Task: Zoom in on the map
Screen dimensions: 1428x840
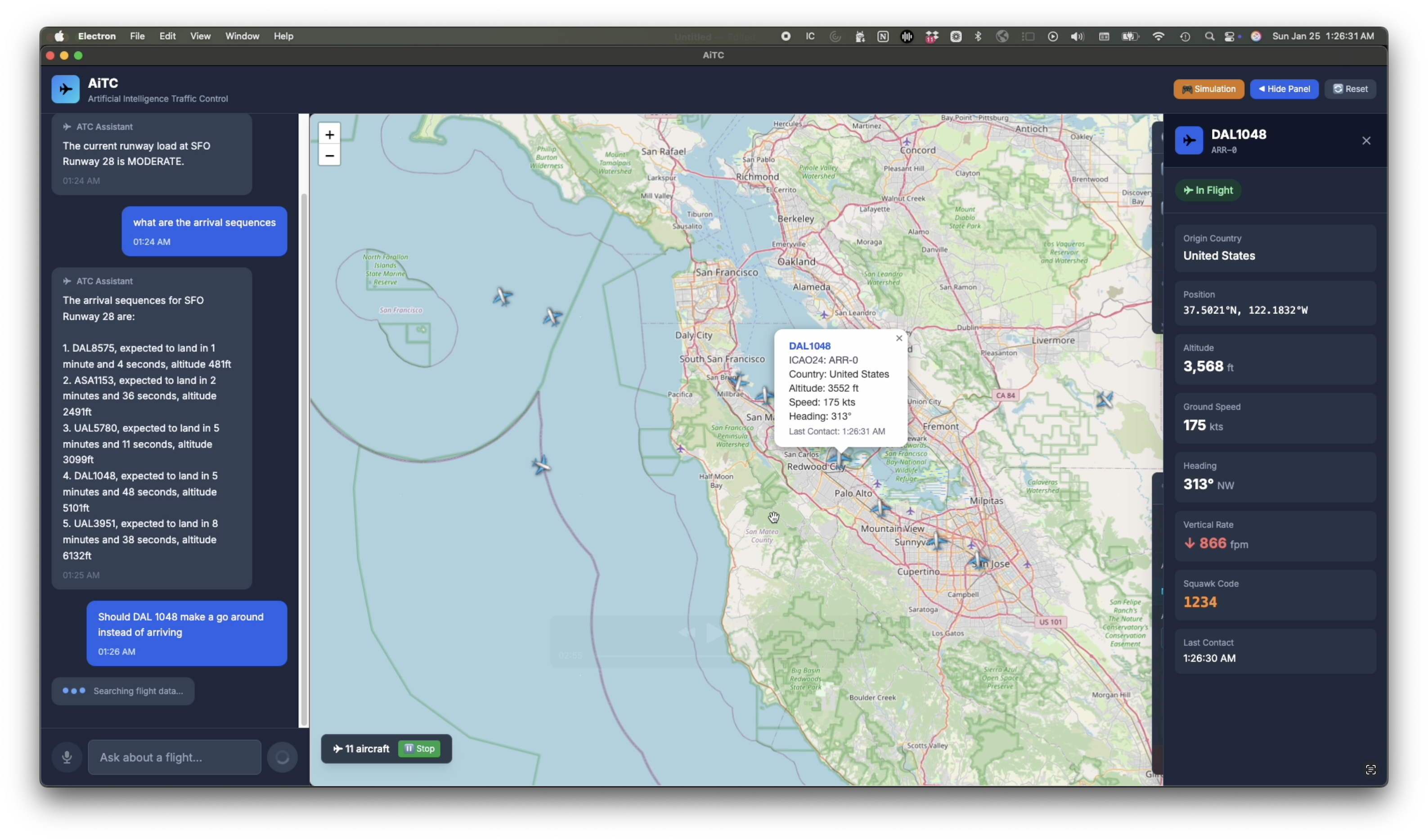Action: click(x=329, y=135)
